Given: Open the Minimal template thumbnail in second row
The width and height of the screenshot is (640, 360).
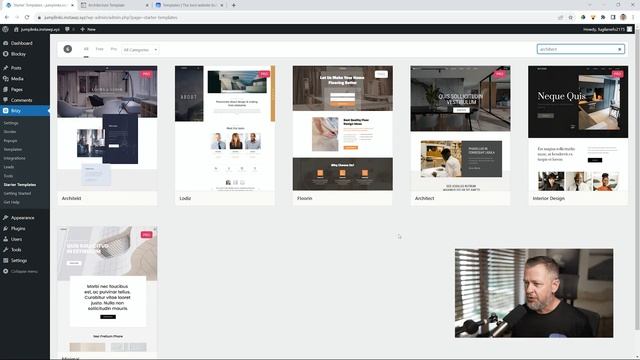Looking at the screenshot, I should click(107, 289).
